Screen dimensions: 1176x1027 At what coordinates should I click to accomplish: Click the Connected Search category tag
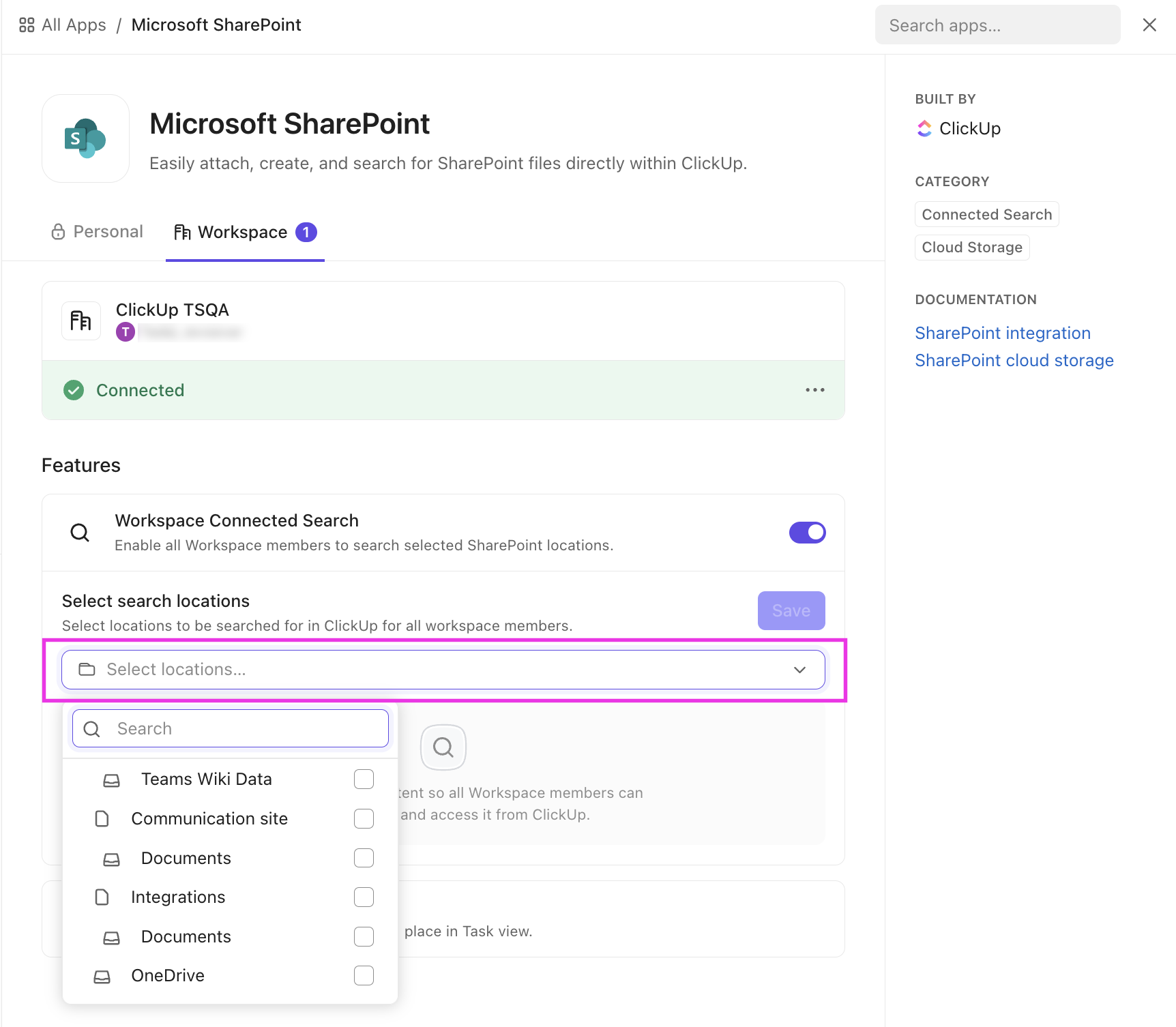986,214
